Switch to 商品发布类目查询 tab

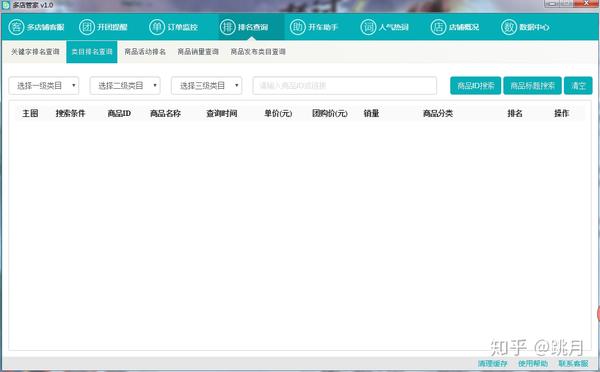tap(258, 52)
